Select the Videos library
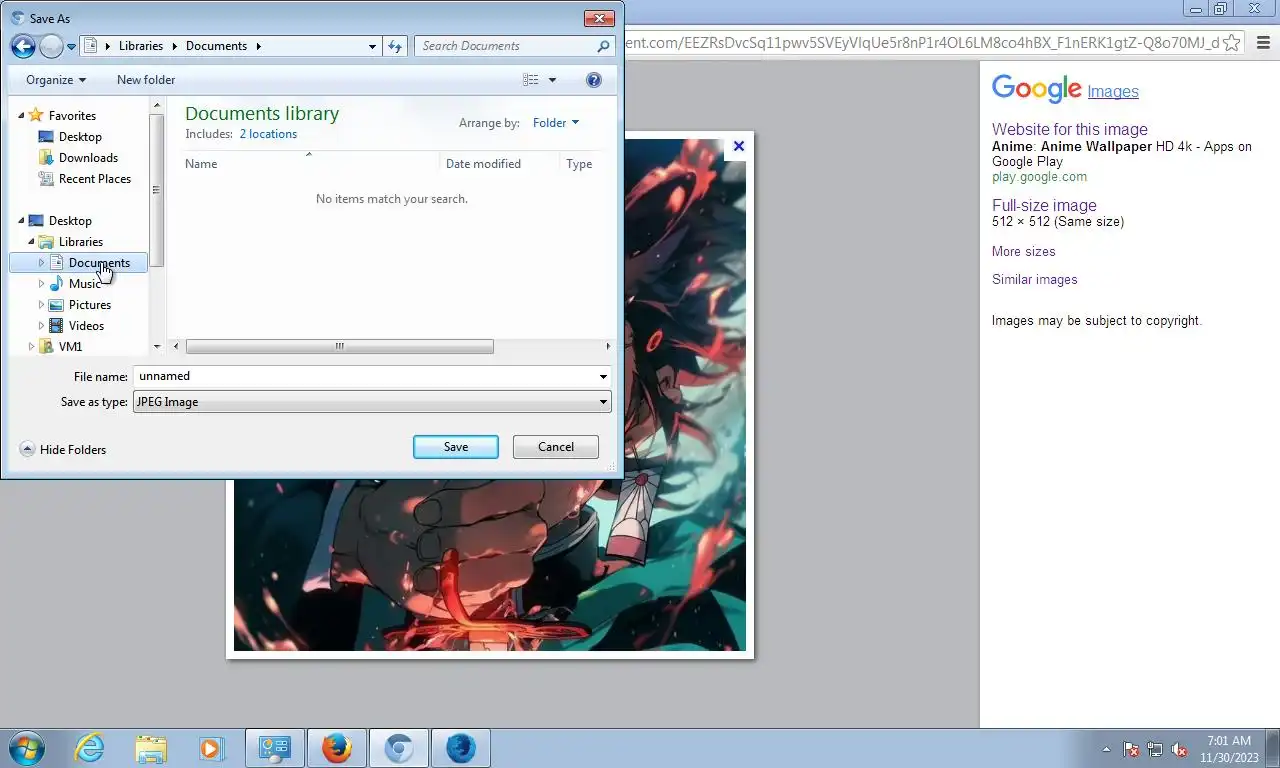 pos(86,326)
